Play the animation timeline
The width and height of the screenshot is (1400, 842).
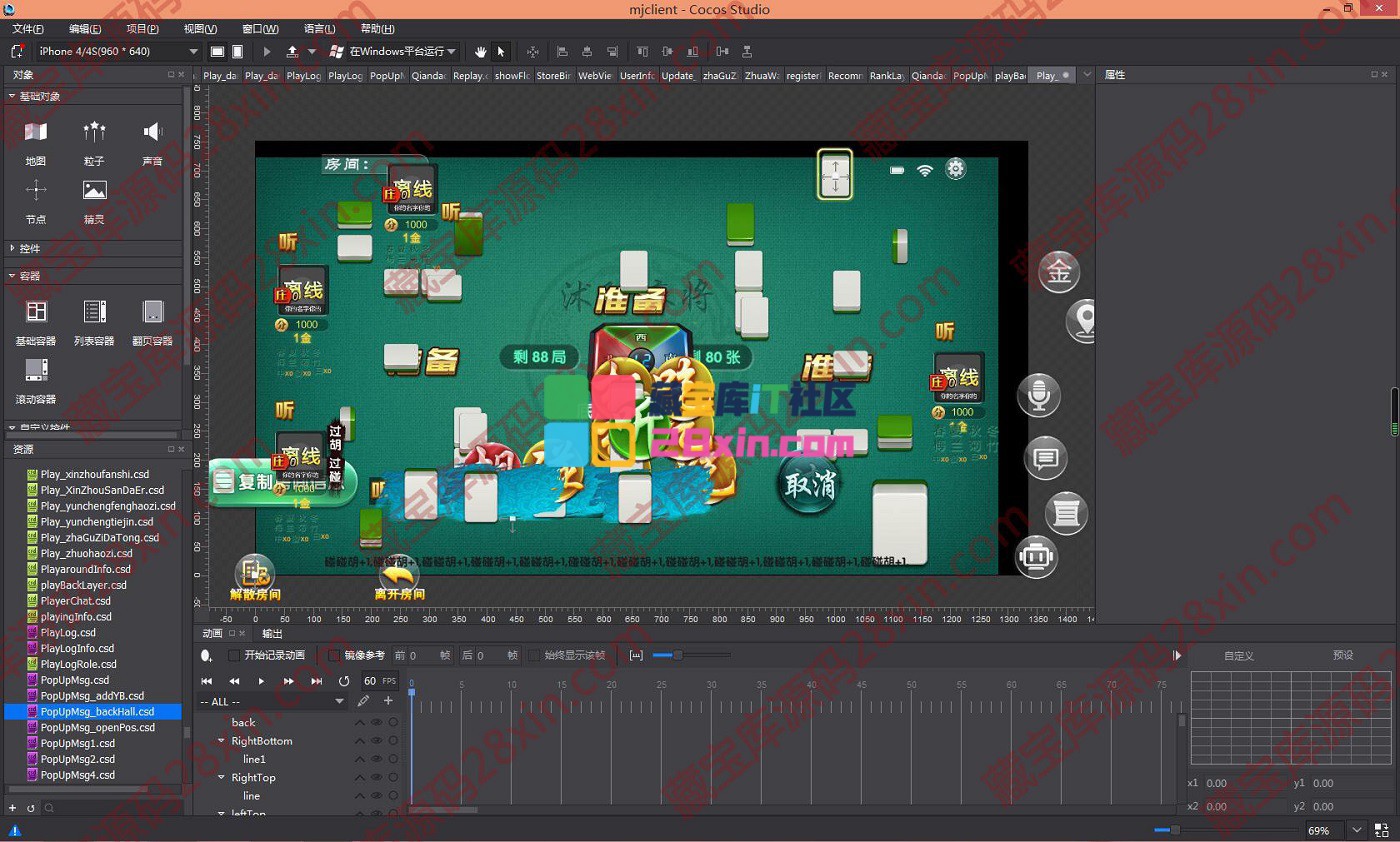pyautogui.click(x=262, y=681)
